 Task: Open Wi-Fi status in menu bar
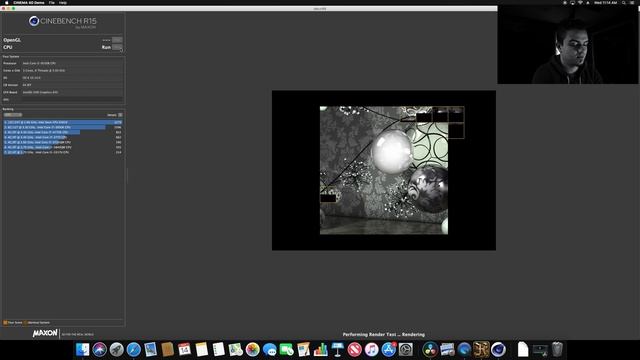[x=580, y=2]
